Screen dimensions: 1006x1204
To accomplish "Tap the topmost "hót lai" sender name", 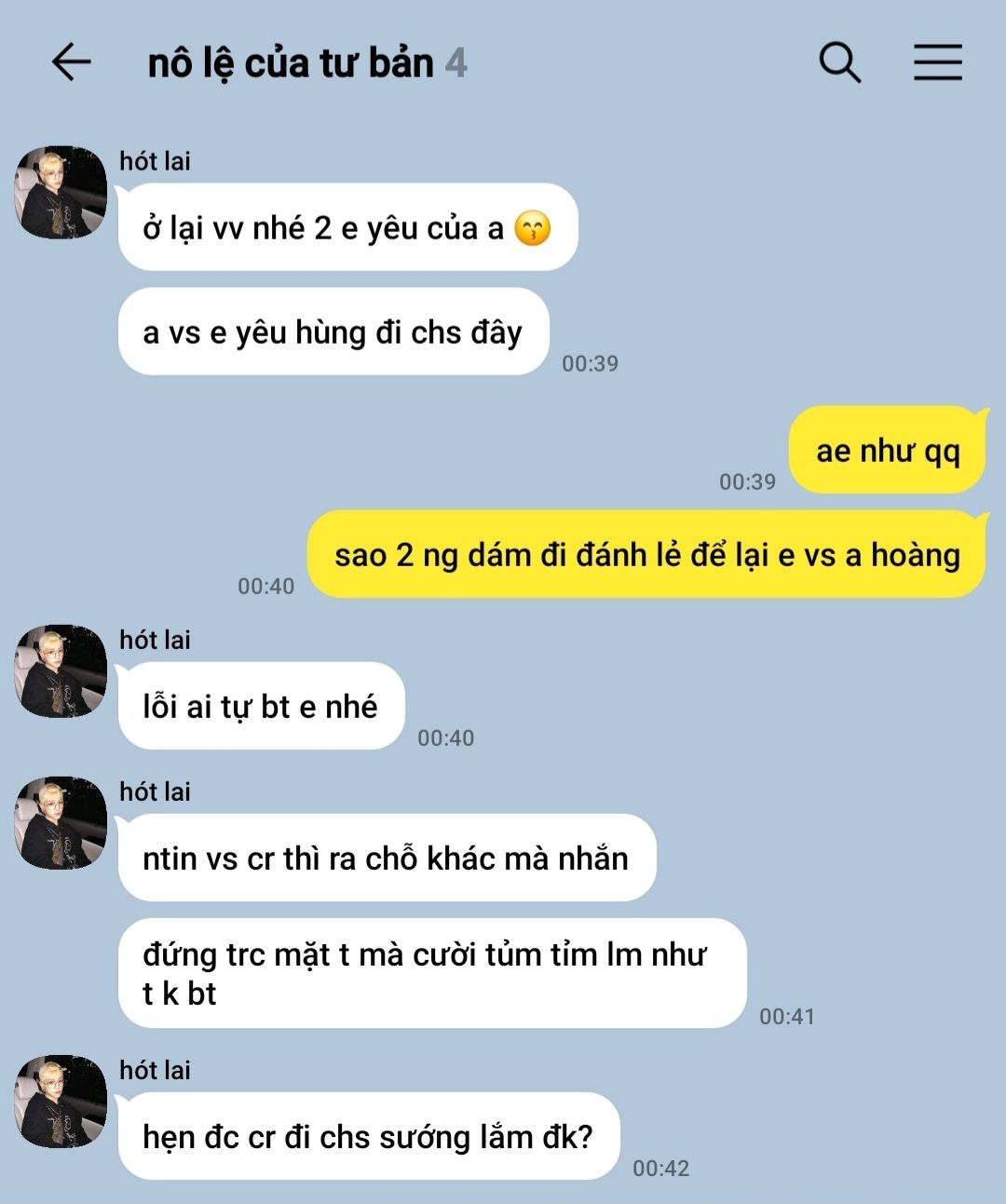I will tap(155, 161).
